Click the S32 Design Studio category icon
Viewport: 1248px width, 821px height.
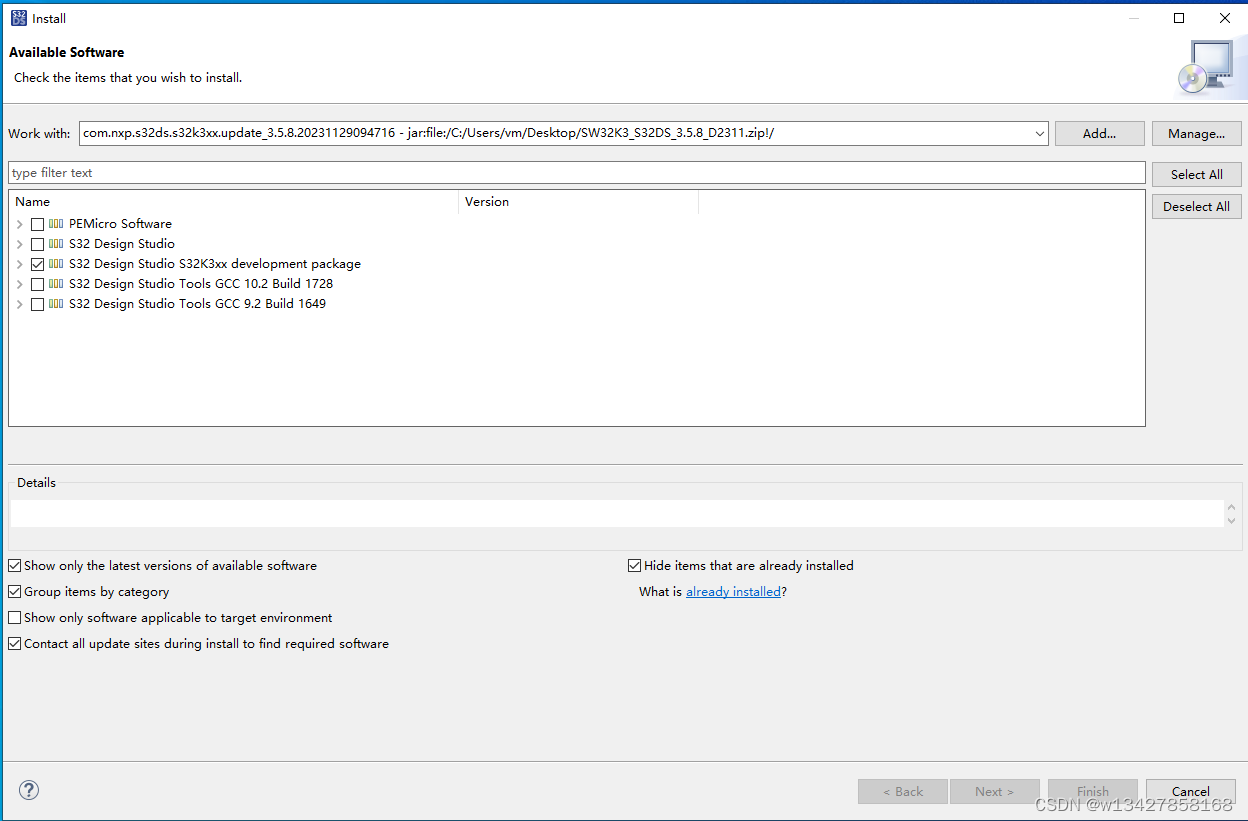click(56, 244)
